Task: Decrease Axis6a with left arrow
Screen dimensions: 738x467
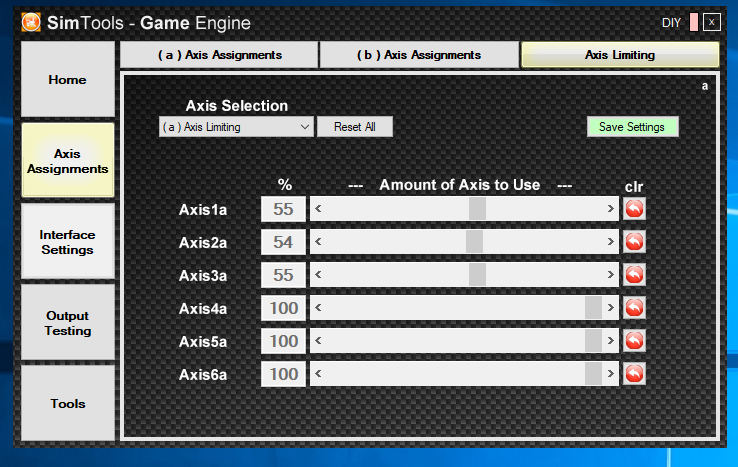Action: [x=318, y=373]
